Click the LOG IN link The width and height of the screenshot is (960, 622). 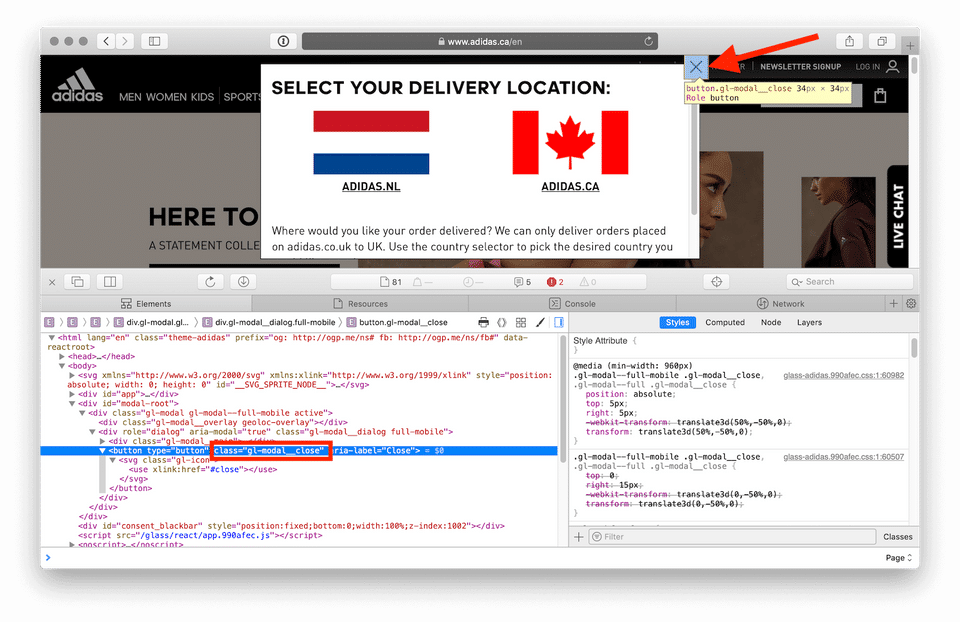pyautogui.click(x=868, y=67)
